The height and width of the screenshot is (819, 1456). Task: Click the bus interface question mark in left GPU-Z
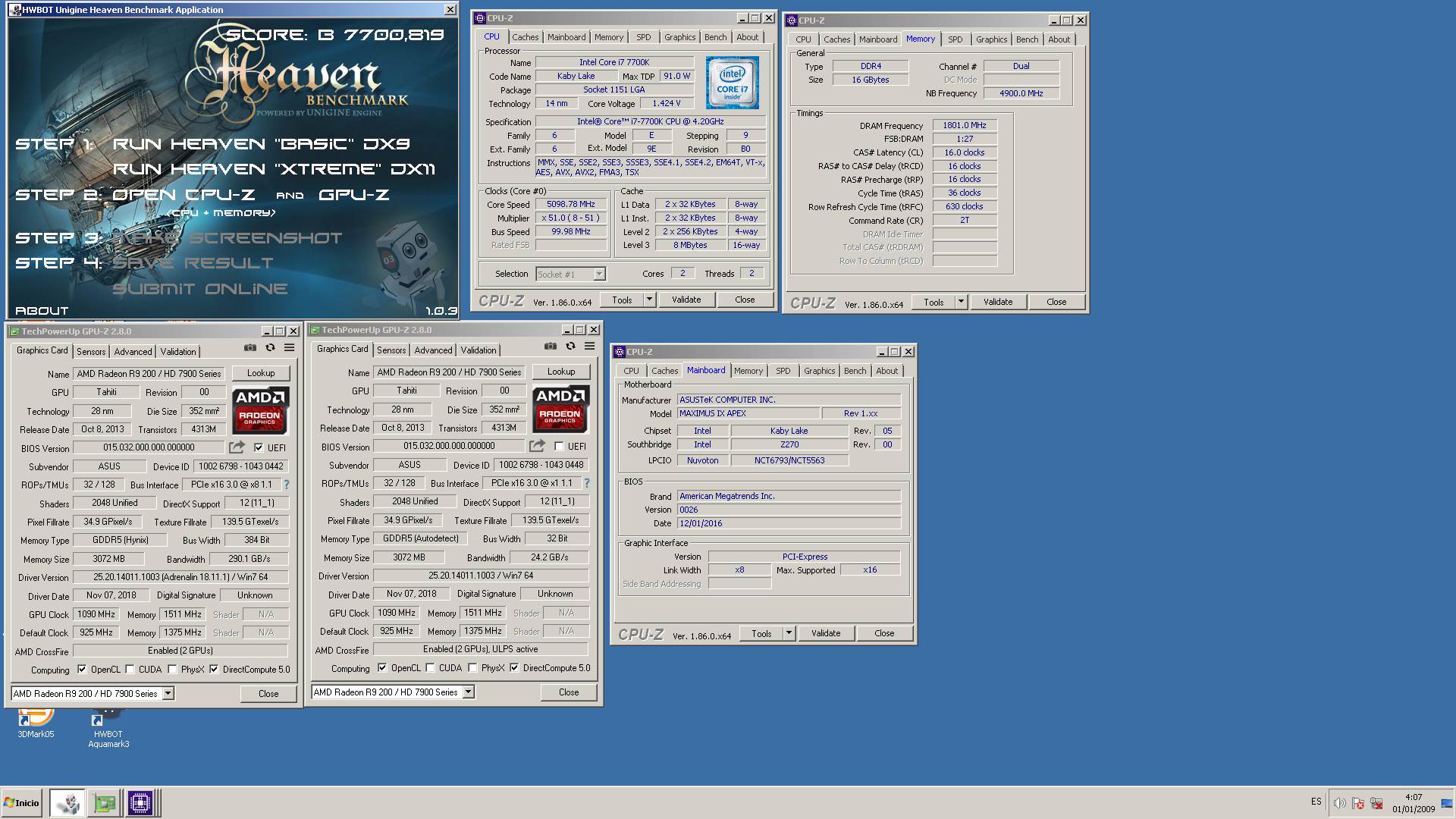286,485
